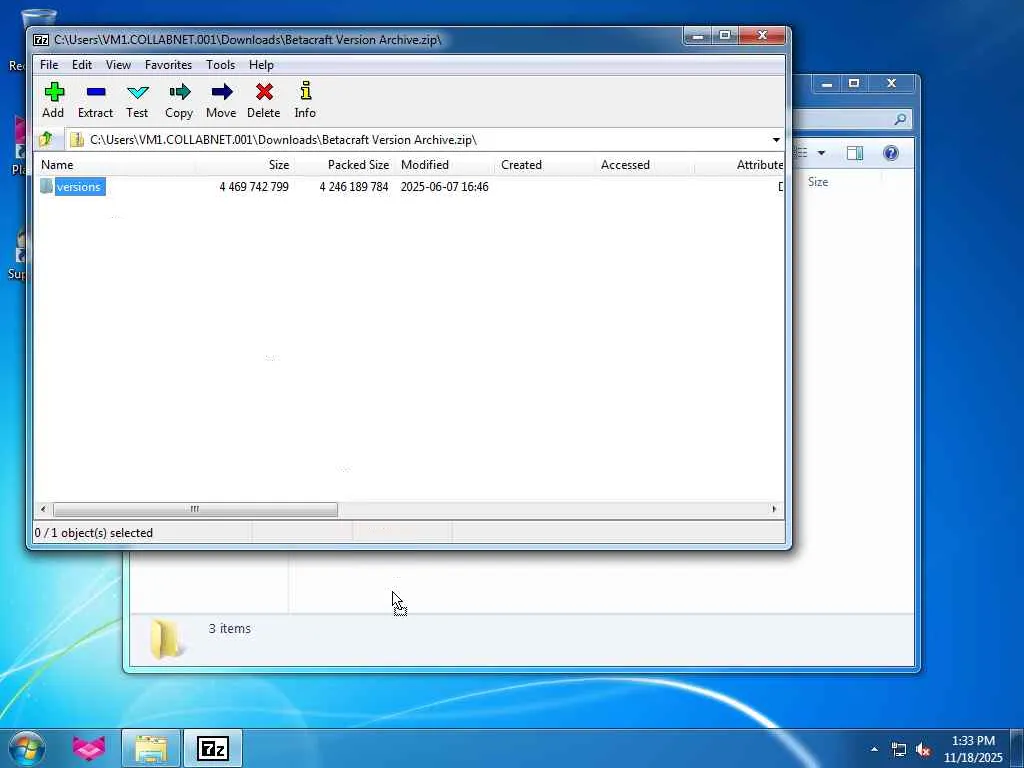Sort by Created column
This screenshot has width=1024, height=768.
click(545, 165)
